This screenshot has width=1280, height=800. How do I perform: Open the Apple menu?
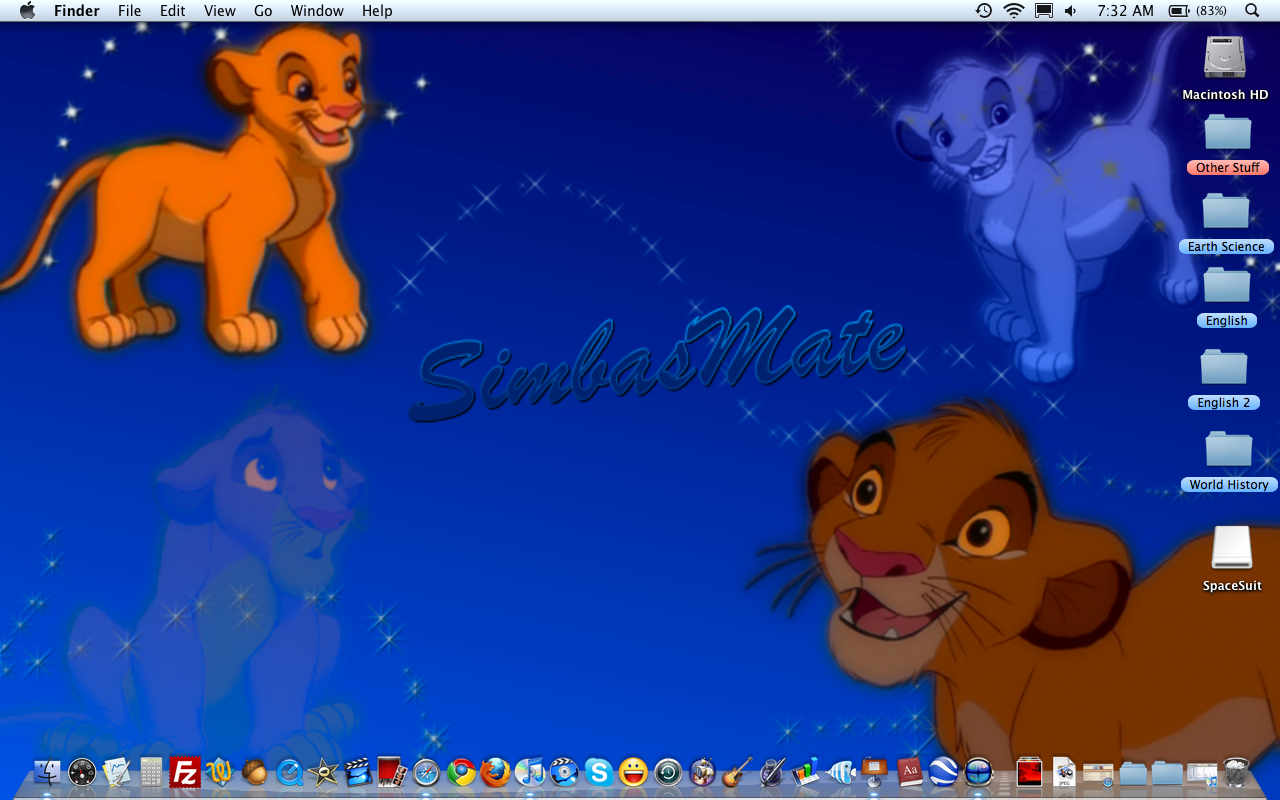pyautogui.click(x=27, y=11)
